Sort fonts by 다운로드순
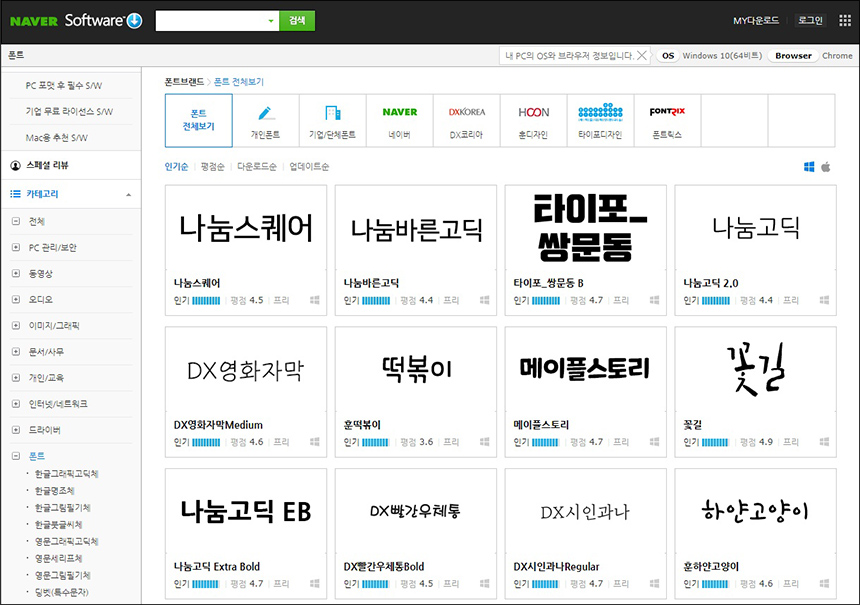 click(257, 167)
